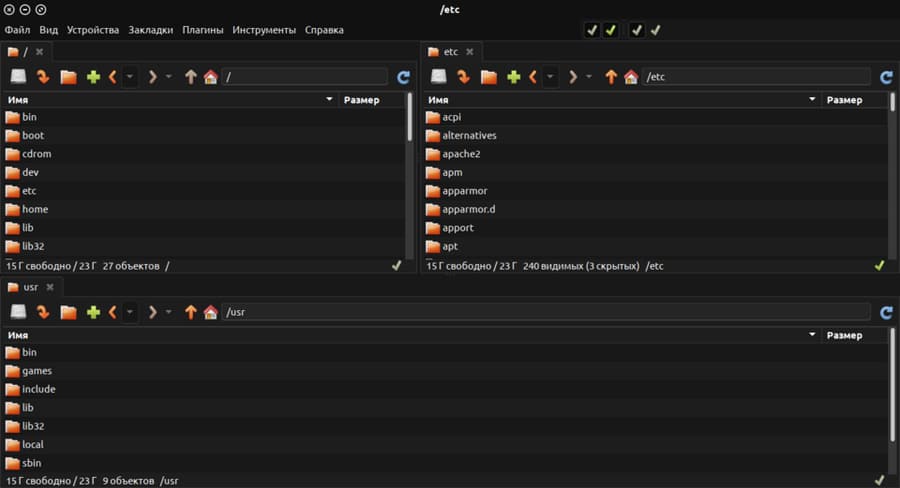Viewport: 900px width, 488px height.
Task: Open forward history dropdown in /etc panel
Action: point(589,76)
